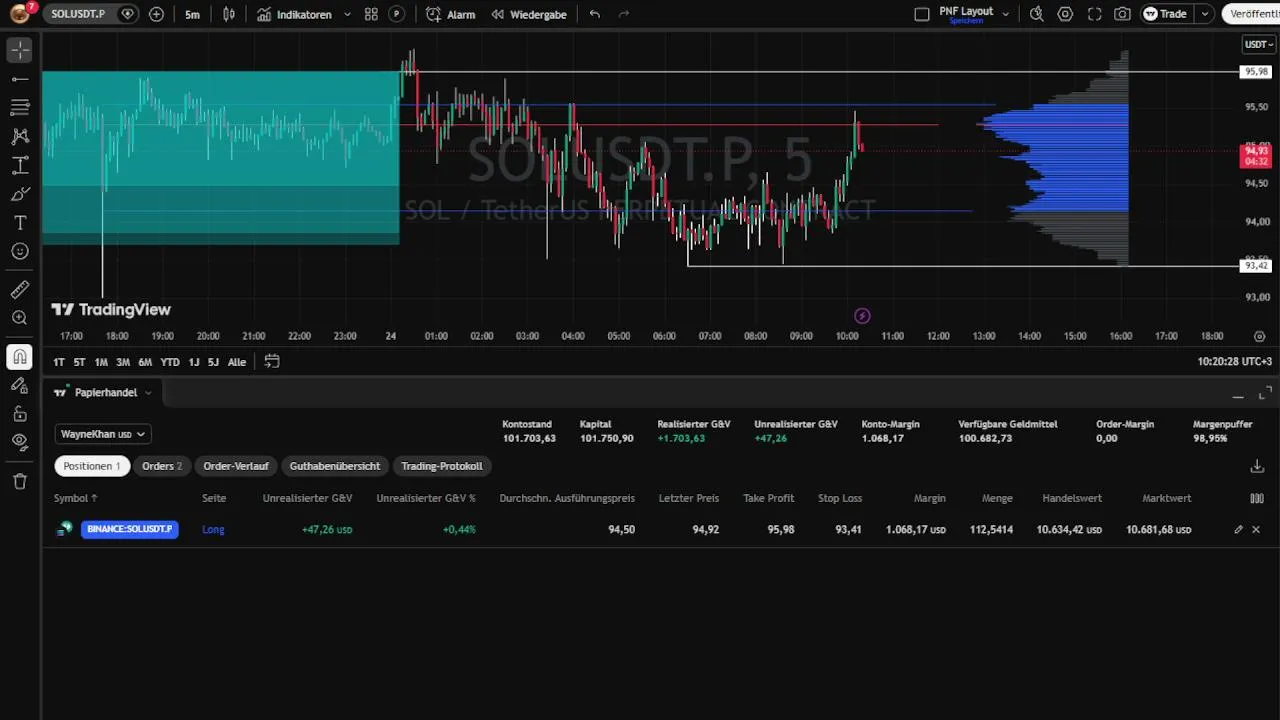Open the chart patterns tool group
This screenshot has height=720, width=1280.
click(x=20, y=136)
